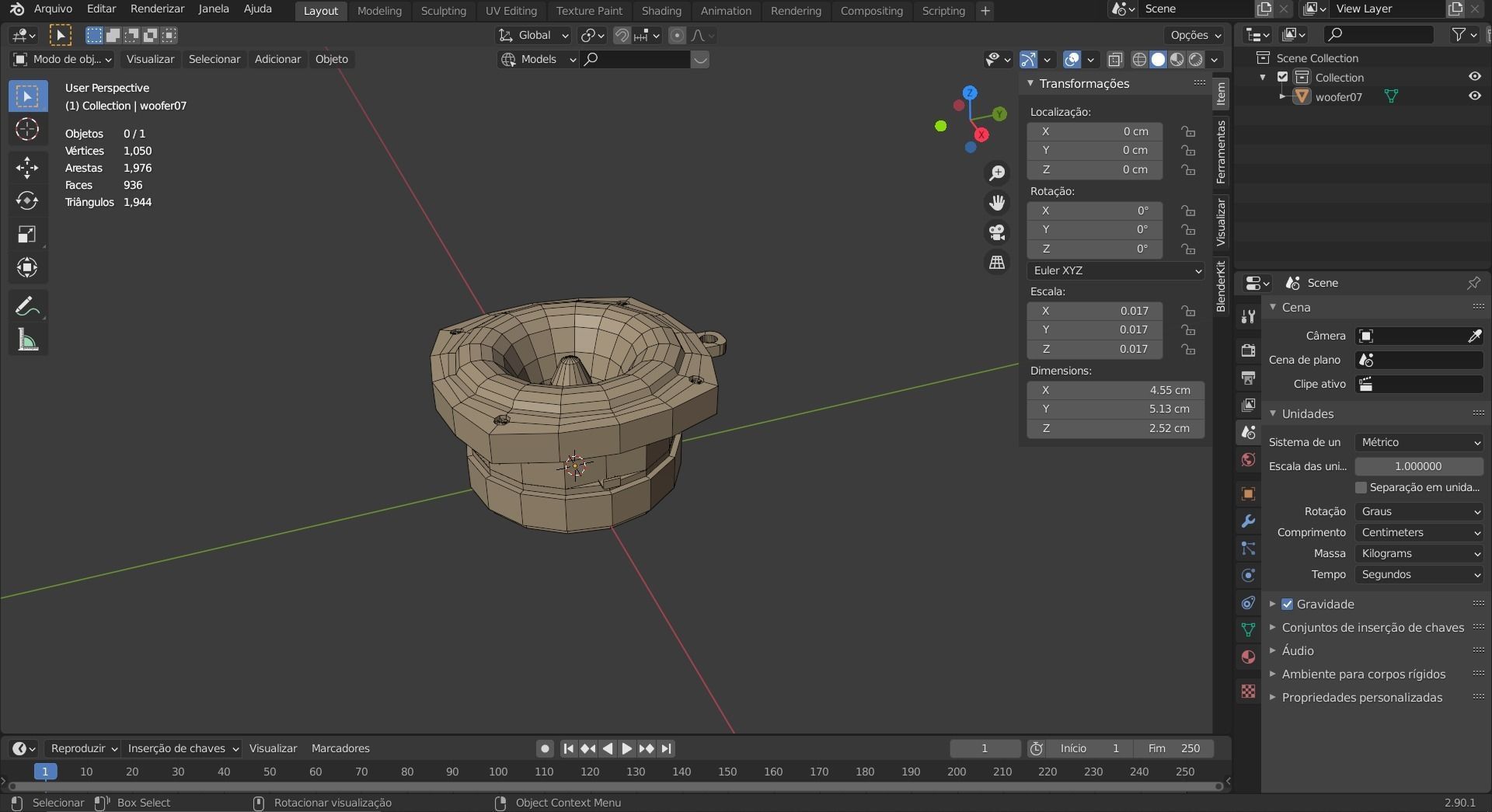Open Euler XYZ rotation mode dropdown

1116,270
